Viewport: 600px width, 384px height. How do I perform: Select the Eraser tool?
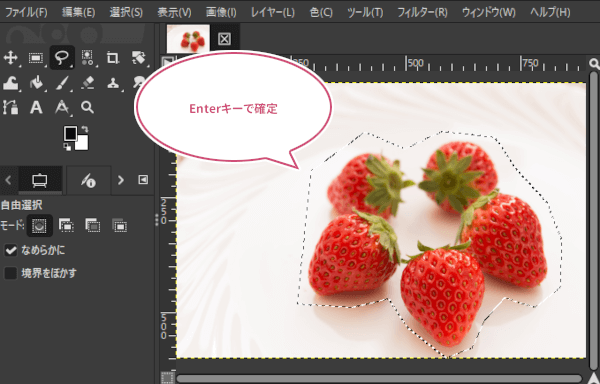coord(88,83)
